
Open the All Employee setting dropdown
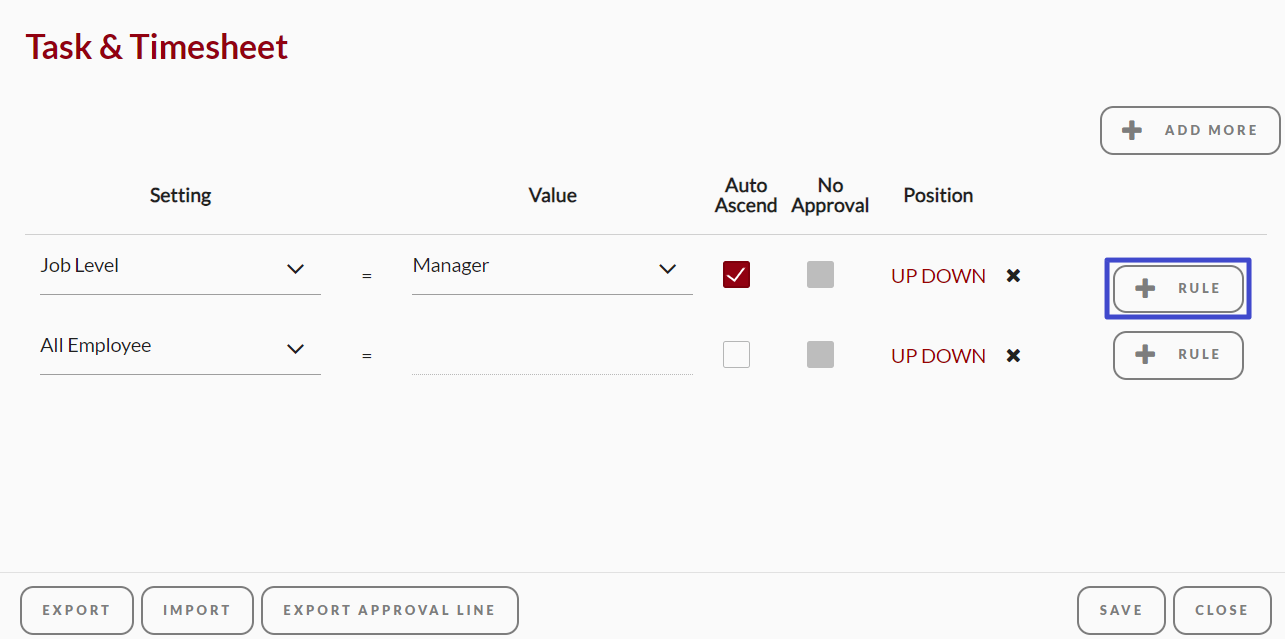click(180, 348)
